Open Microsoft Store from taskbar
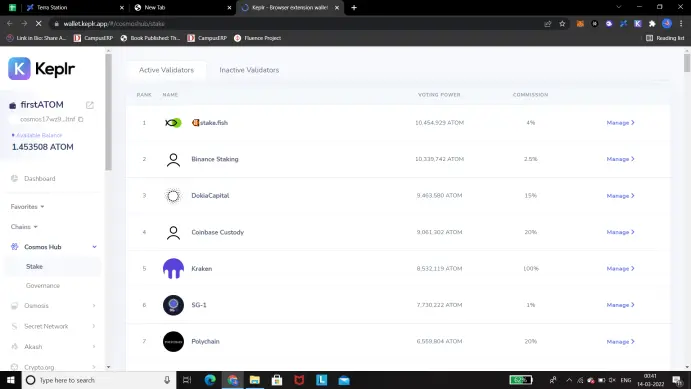691x389 pixels. (x=277, y=380)
